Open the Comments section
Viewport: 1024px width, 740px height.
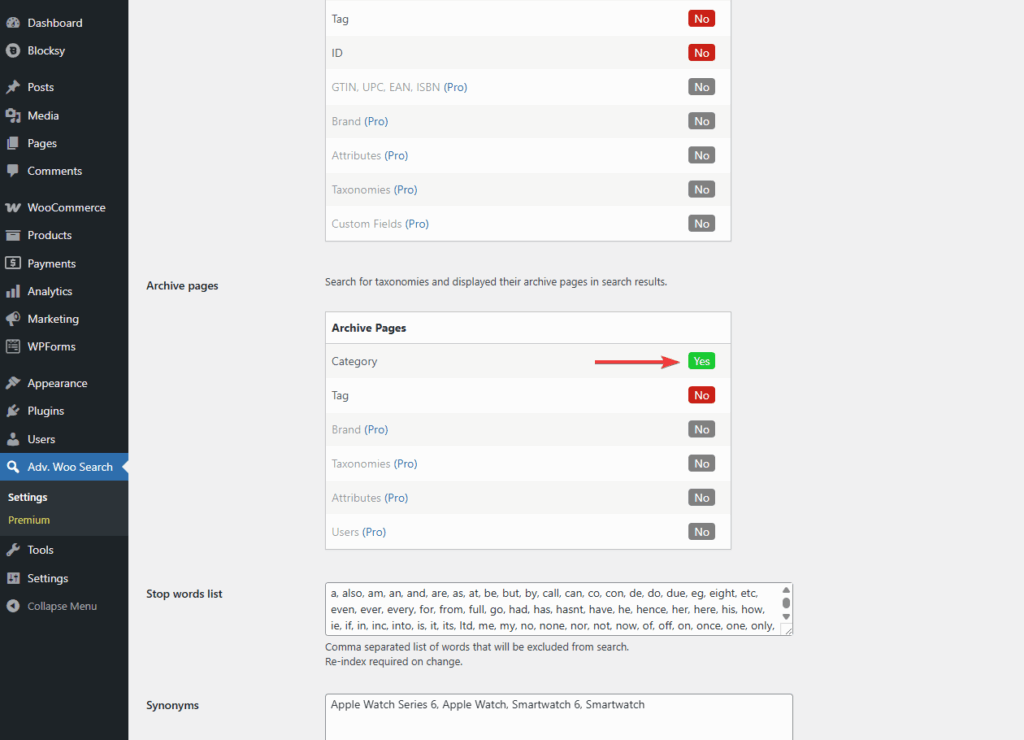(x=54, y=171)
